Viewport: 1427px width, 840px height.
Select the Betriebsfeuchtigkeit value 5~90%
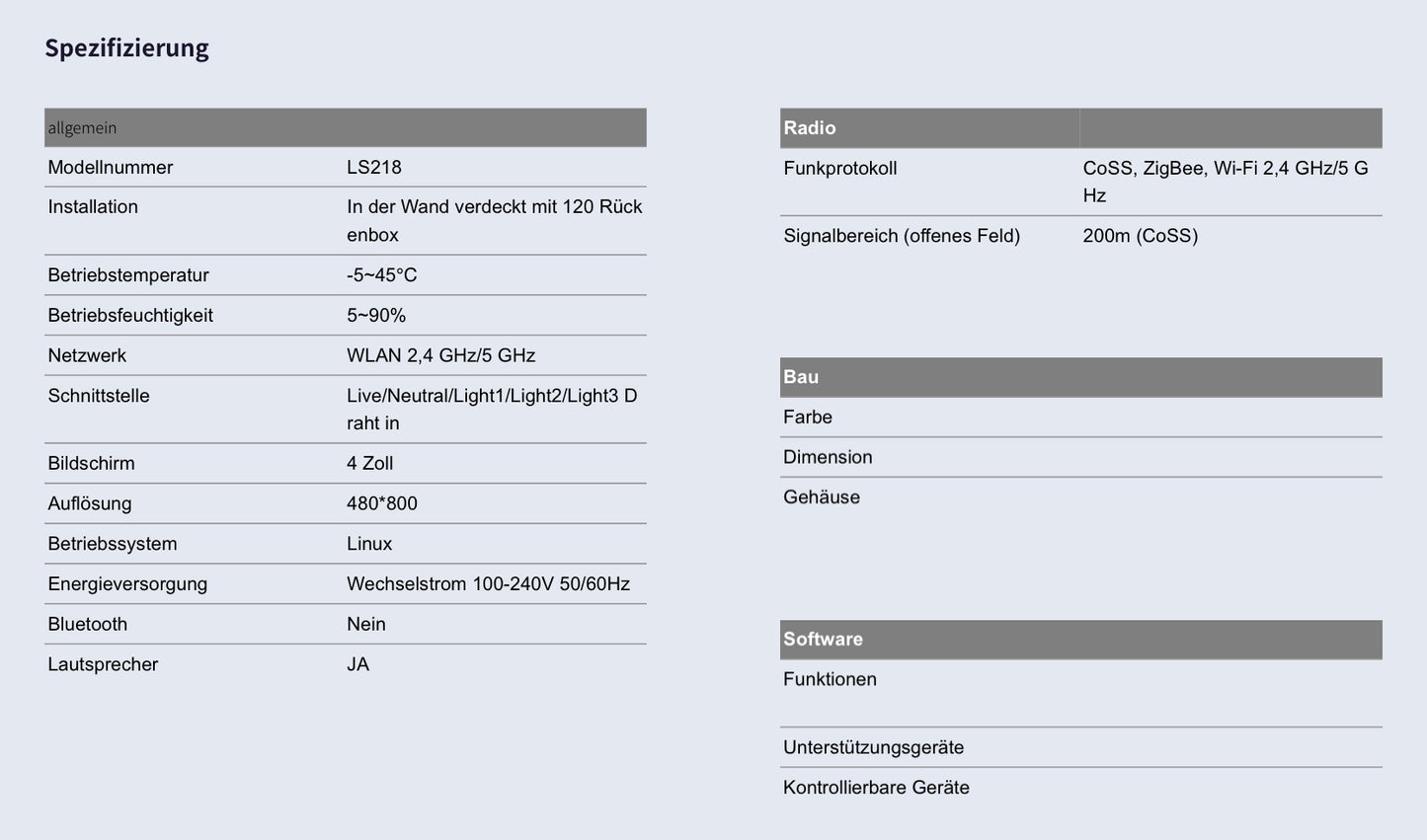click(376, 316)
